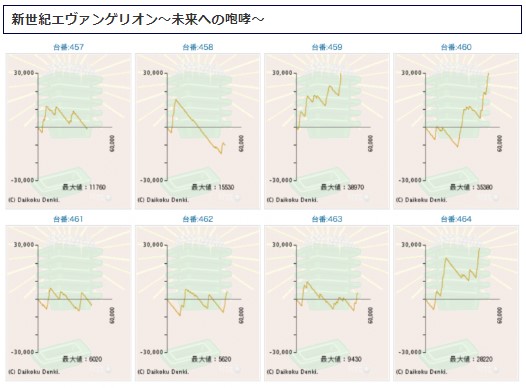Click machine 464 graph with max 28220
Image resolution: width=526 pixels, height=388 pixels.
point(456,303)
